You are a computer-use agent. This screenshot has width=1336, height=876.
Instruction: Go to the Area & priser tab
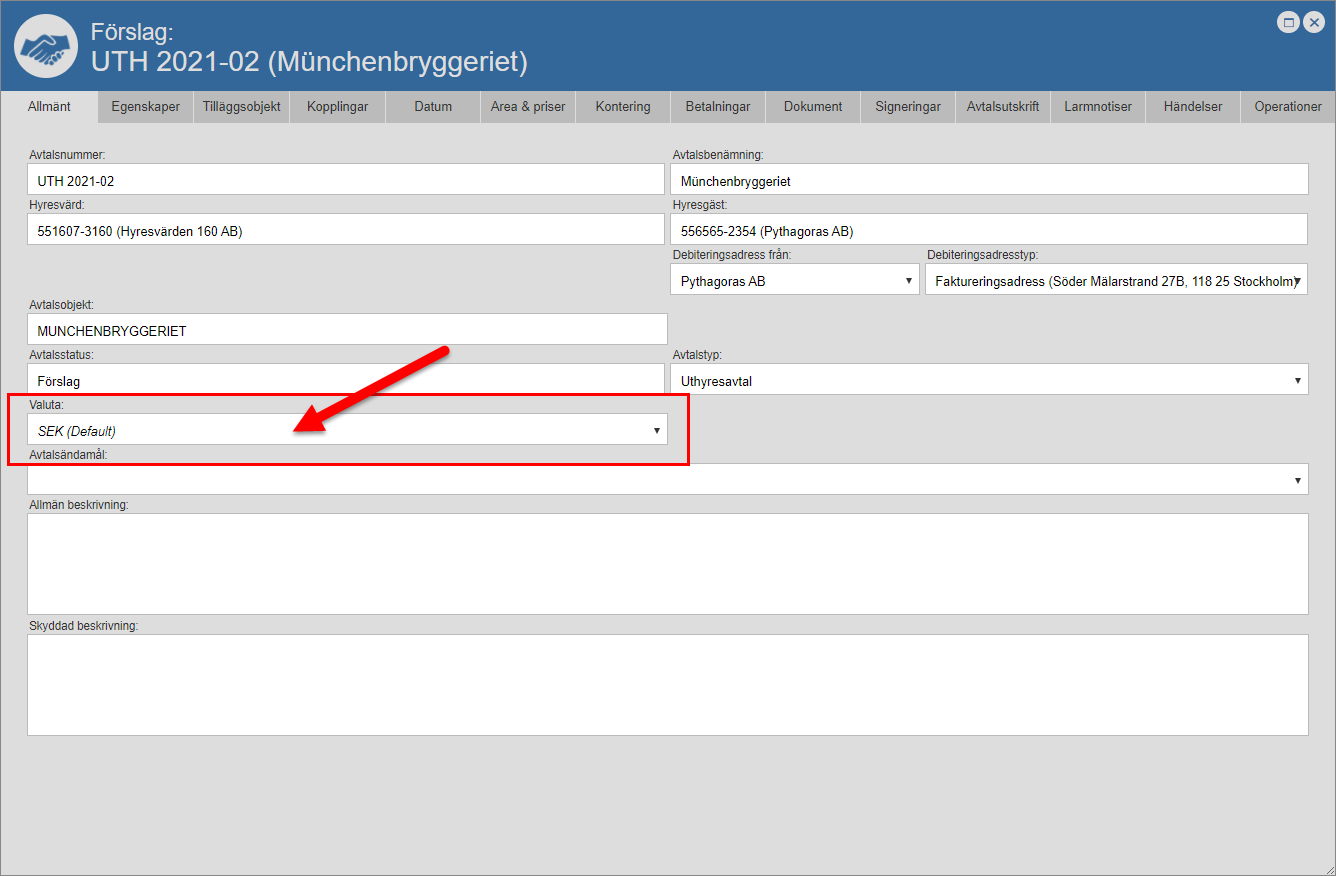(528, 107)
